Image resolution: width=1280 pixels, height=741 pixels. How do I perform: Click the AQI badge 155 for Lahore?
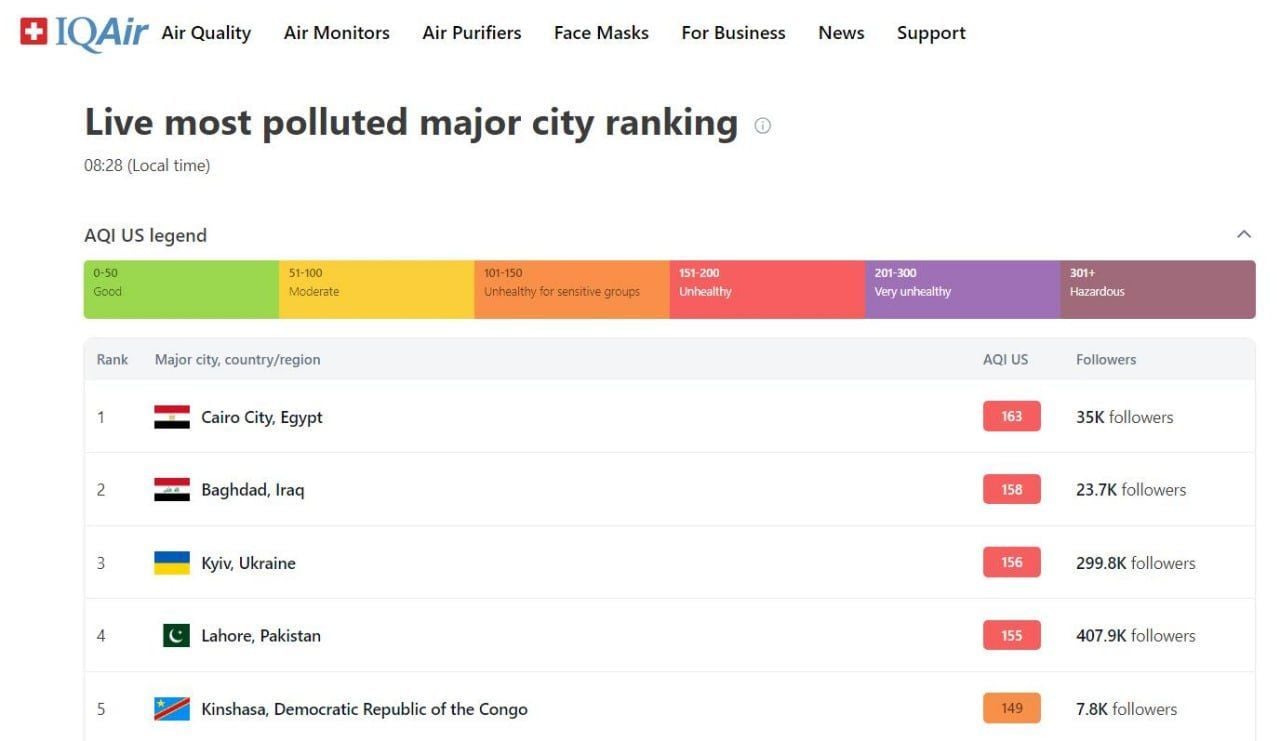(x=1012, y=635)
